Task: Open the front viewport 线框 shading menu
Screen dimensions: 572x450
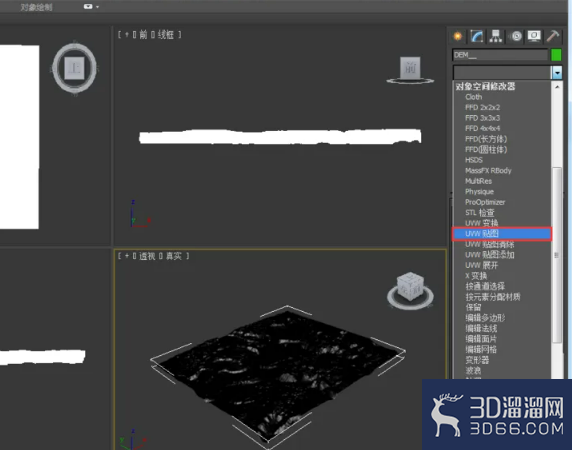Action: [x=166, y=35]
